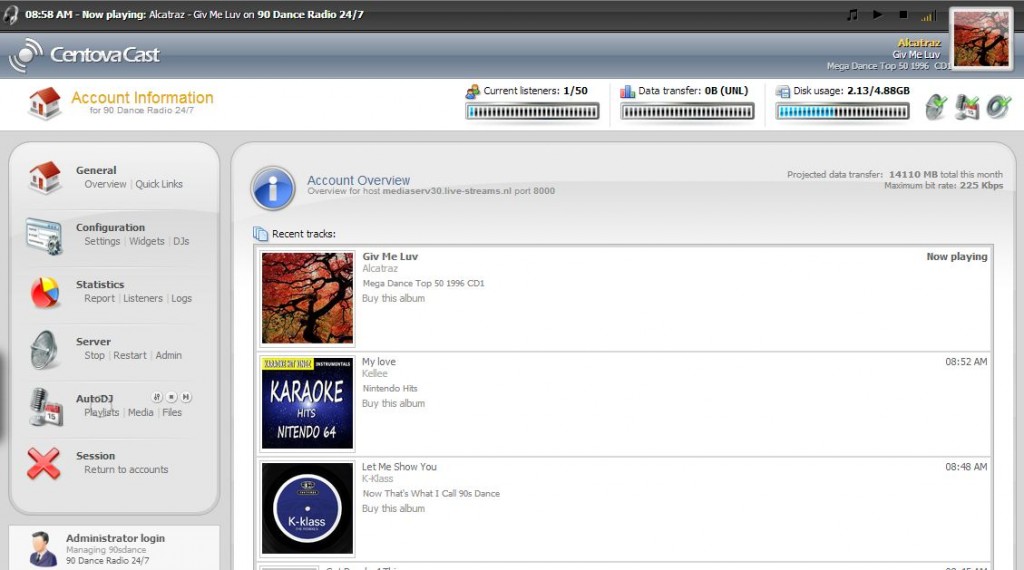Image resolution: width=1024 pixels, height=570 pixels.
Task: Open the Giv Me Luv album cover
Action: (x=307, y=298)
